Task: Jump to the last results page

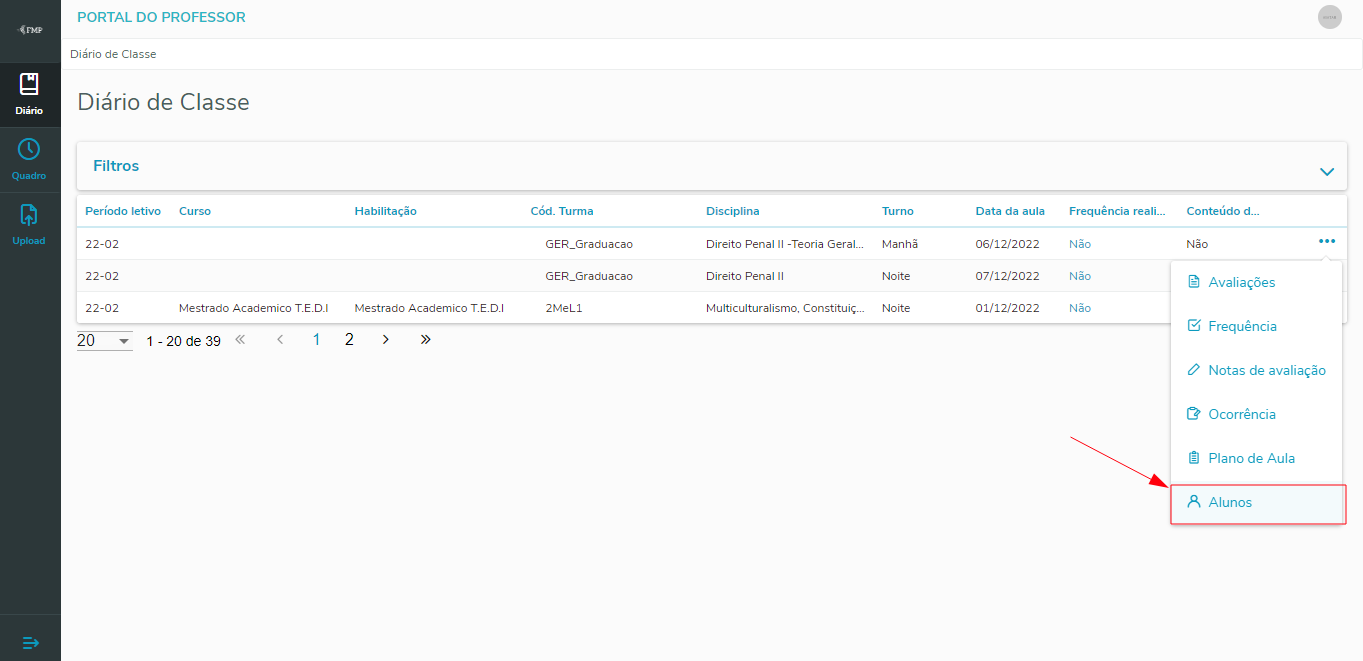Action: (425, 340)
